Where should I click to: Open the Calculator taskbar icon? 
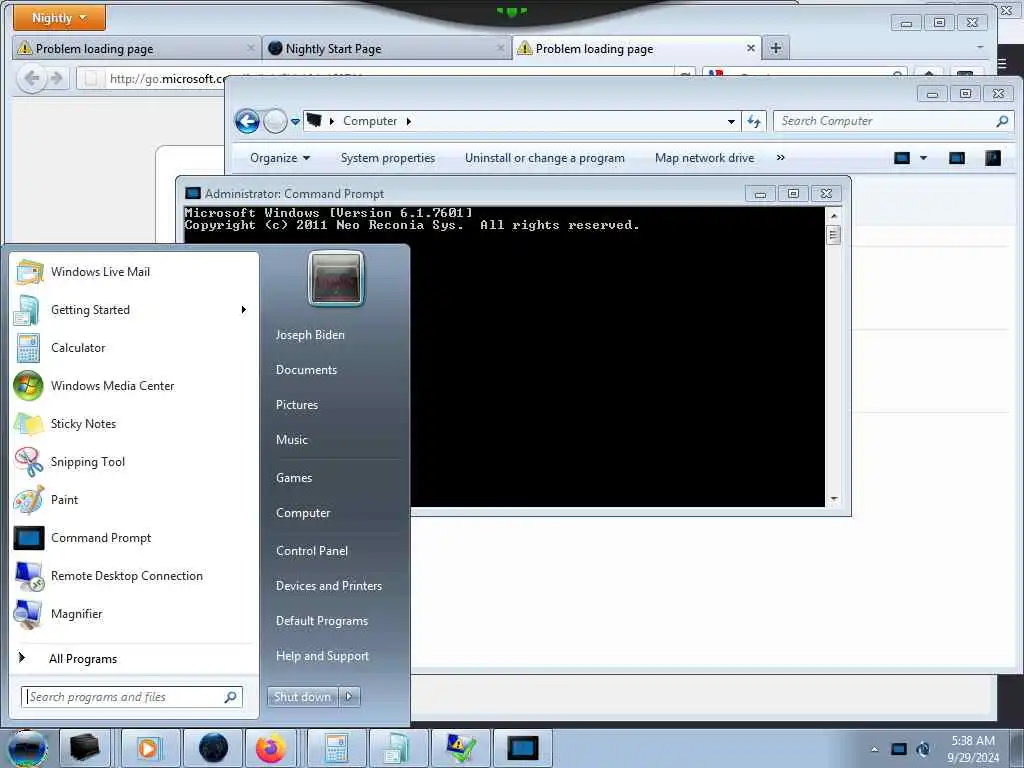click(336, 748)
